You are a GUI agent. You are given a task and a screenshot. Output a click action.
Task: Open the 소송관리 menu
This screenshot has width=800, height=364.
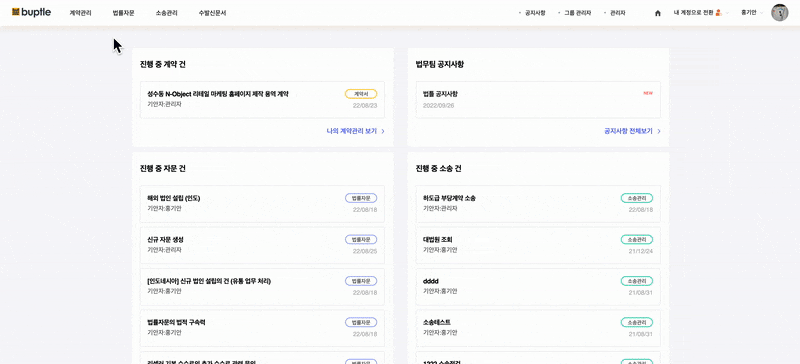pos(166,13)
